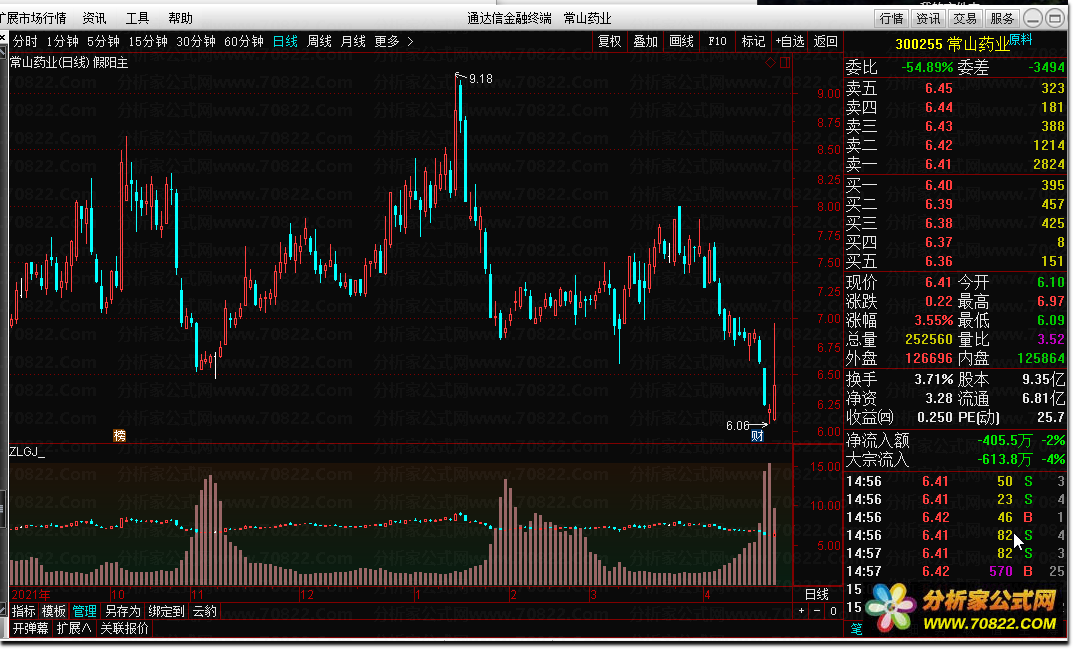Click the 300255 常山药业 stock title
Image resolution: width=1074 pixels, height=649 pixels.
coord(952,44)
